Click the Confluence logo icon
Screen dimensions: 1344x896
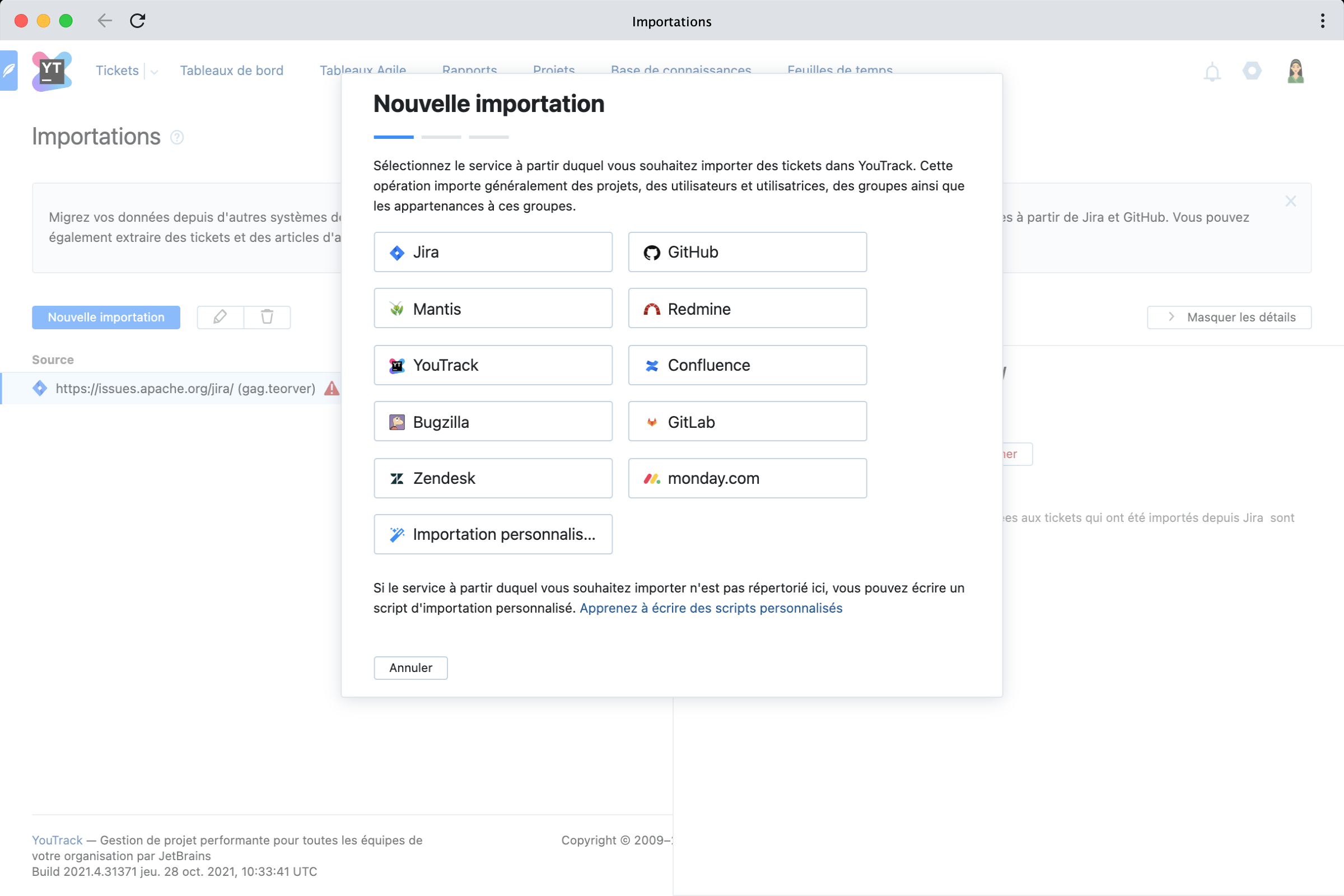pyautogui.click(x=651, y=366)
